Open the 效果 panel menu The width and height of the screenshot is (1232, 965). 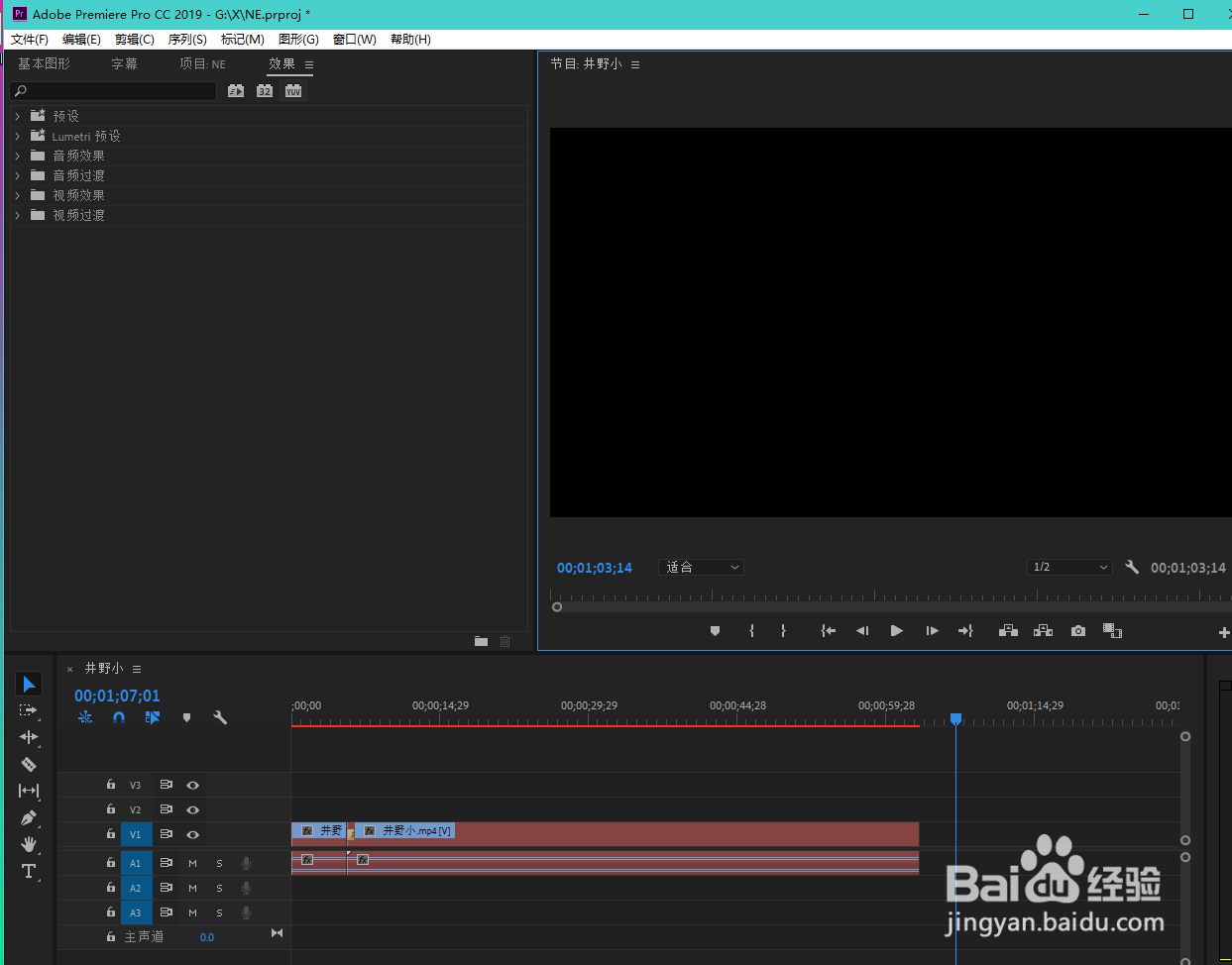pos(309,64)
